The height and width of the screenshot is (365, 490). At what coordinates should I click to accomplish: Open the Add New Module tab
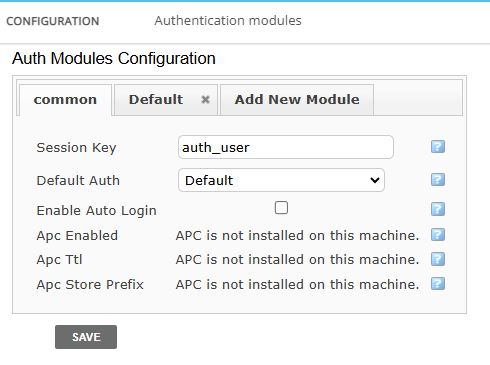[297, 100]
